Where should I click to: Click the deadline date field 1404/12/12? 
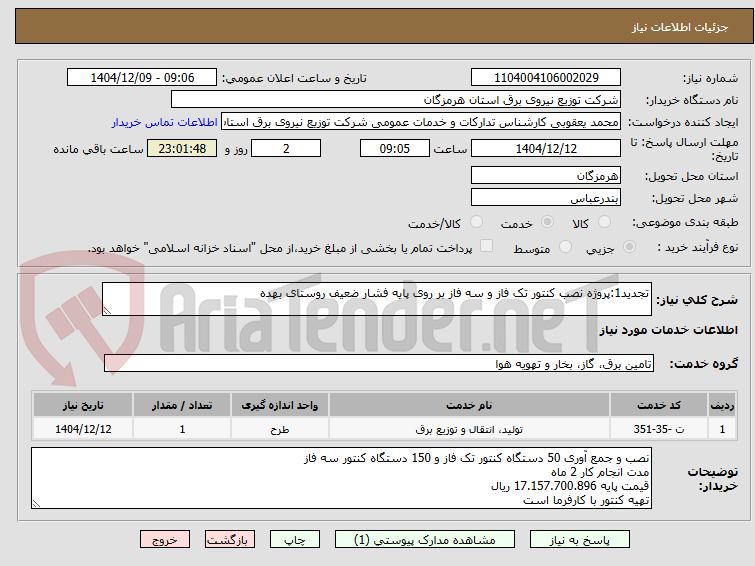click(x=546, y=148)
